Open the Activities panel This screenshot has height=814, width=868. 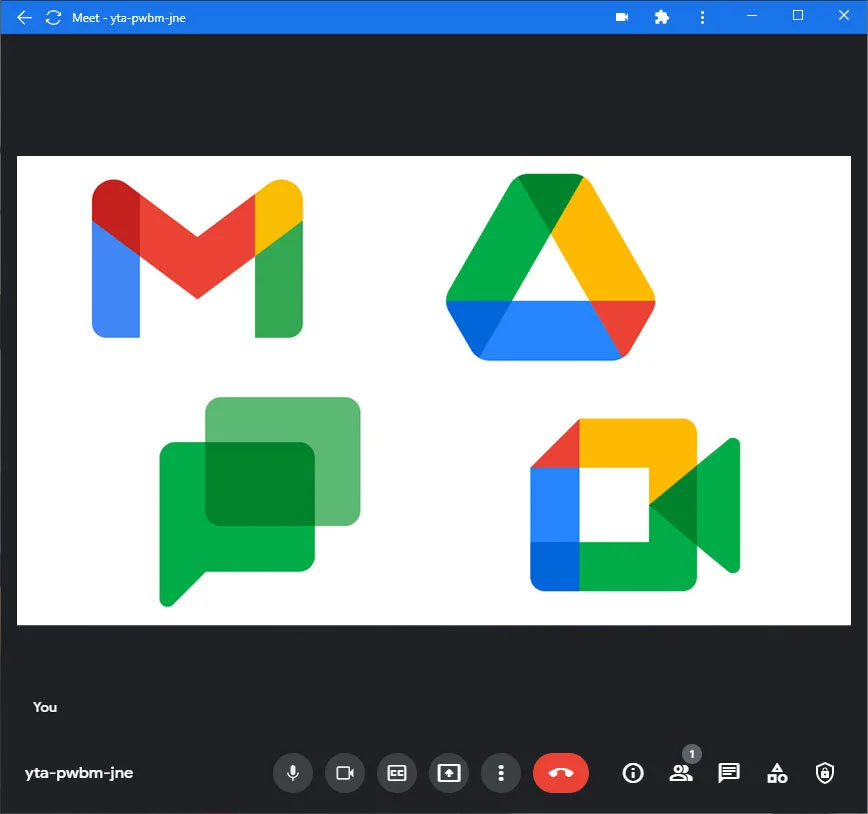click(777, 772)
